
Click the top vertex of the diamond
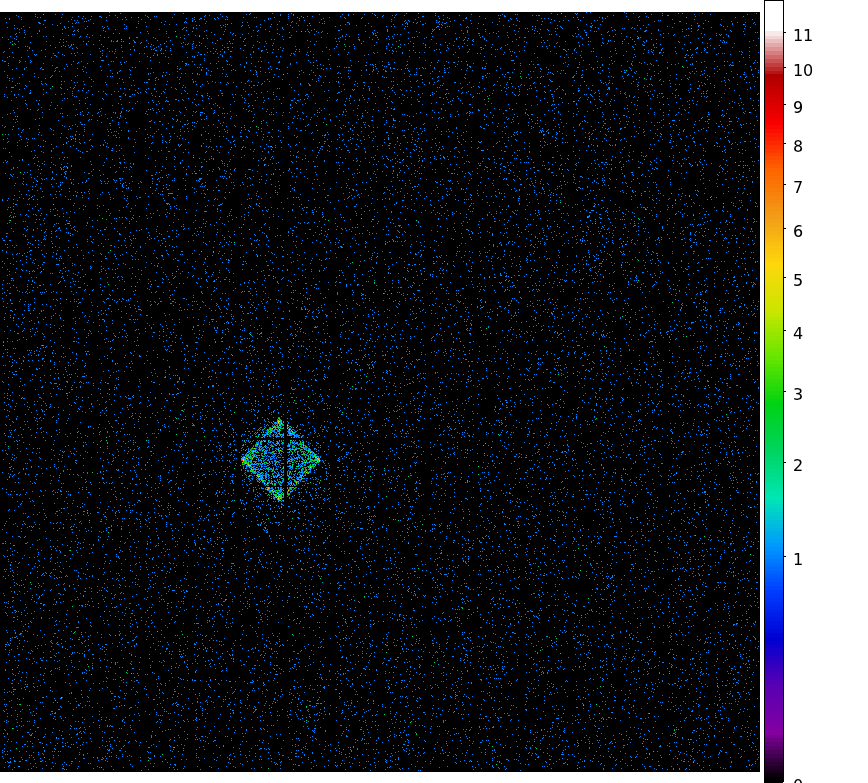[280, 421]
